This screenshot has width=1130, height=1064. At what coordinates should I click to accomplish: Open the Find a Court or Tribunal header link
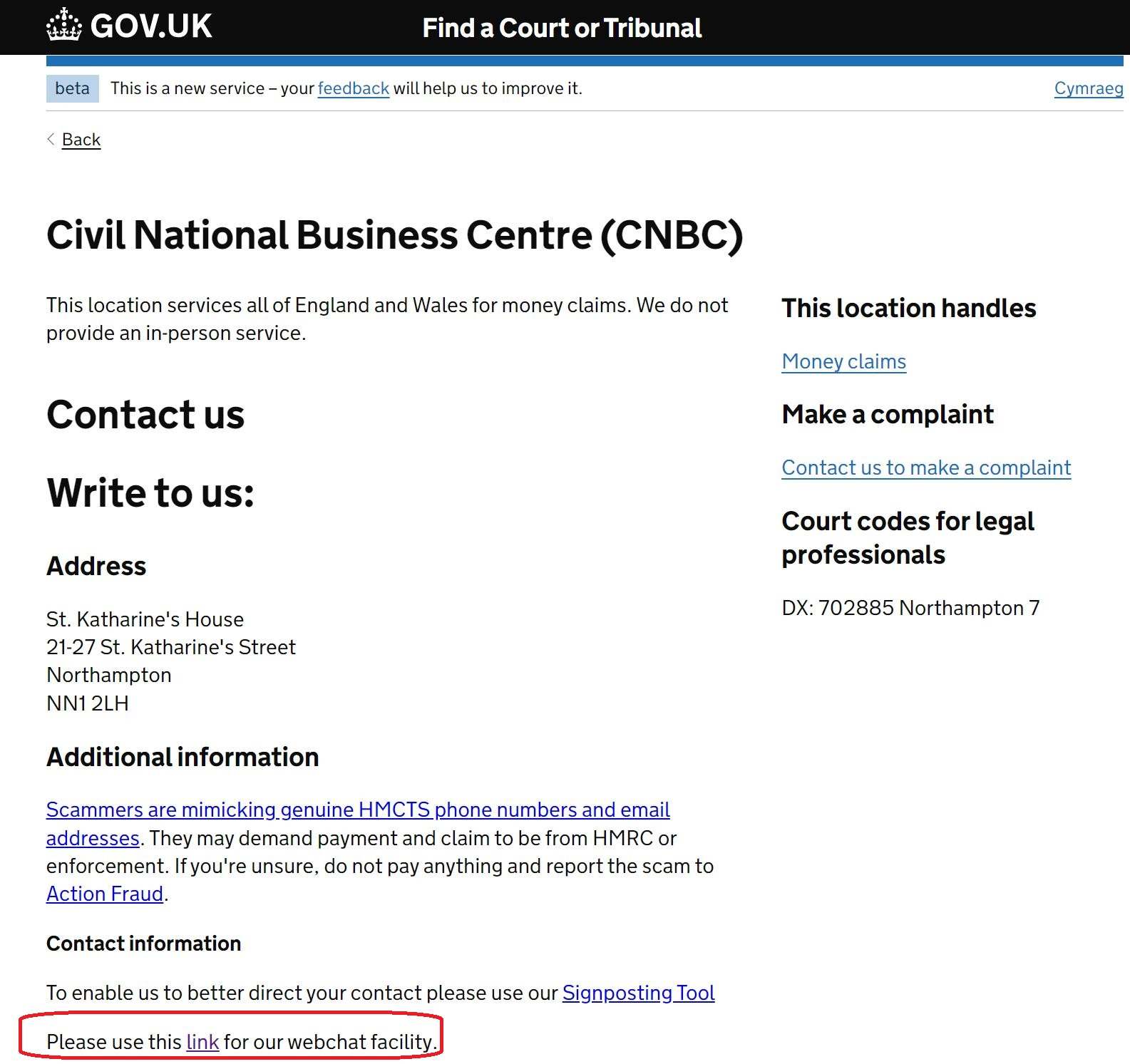pos(562,28)
